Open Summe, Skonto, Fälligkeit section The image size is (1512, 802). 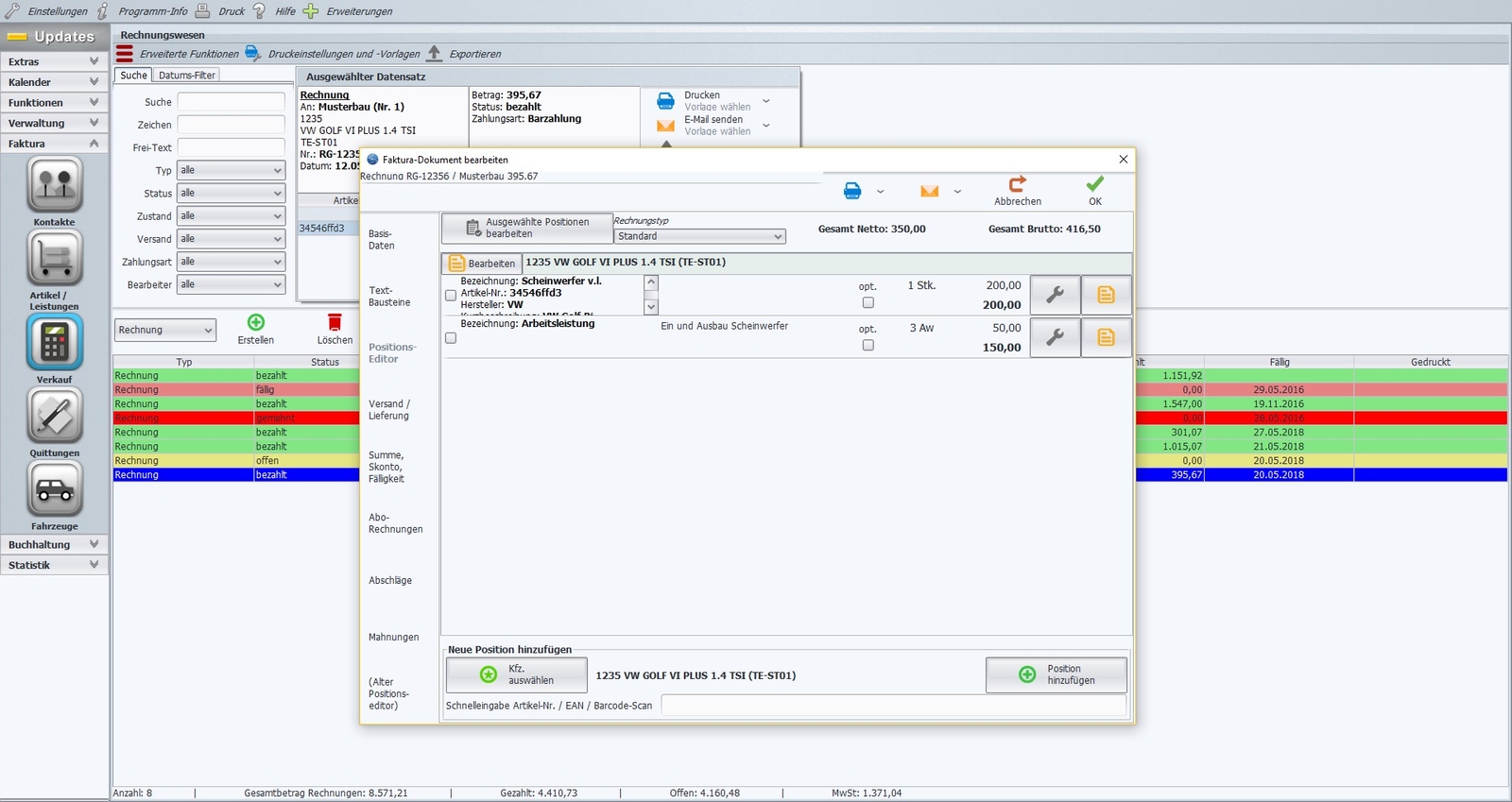387,467
